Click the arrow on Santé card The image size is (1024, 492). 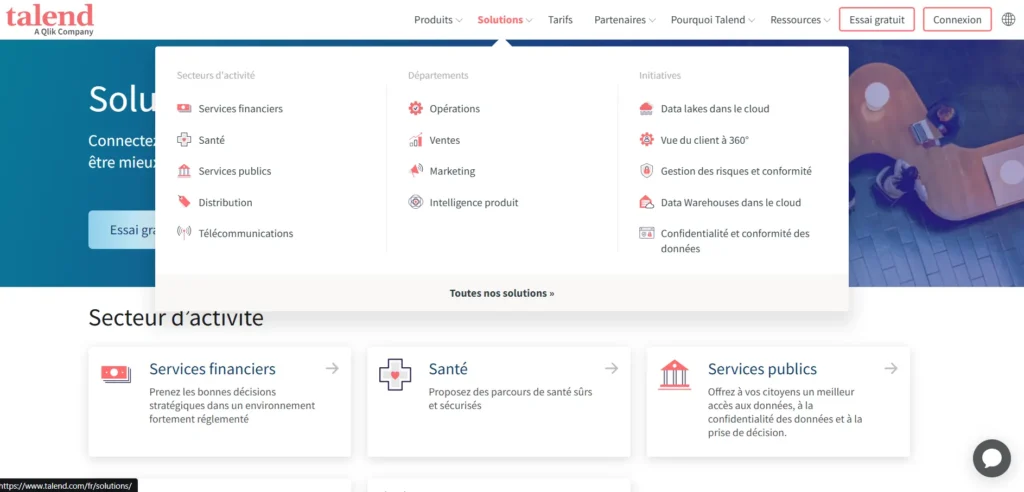pos(611,369)
